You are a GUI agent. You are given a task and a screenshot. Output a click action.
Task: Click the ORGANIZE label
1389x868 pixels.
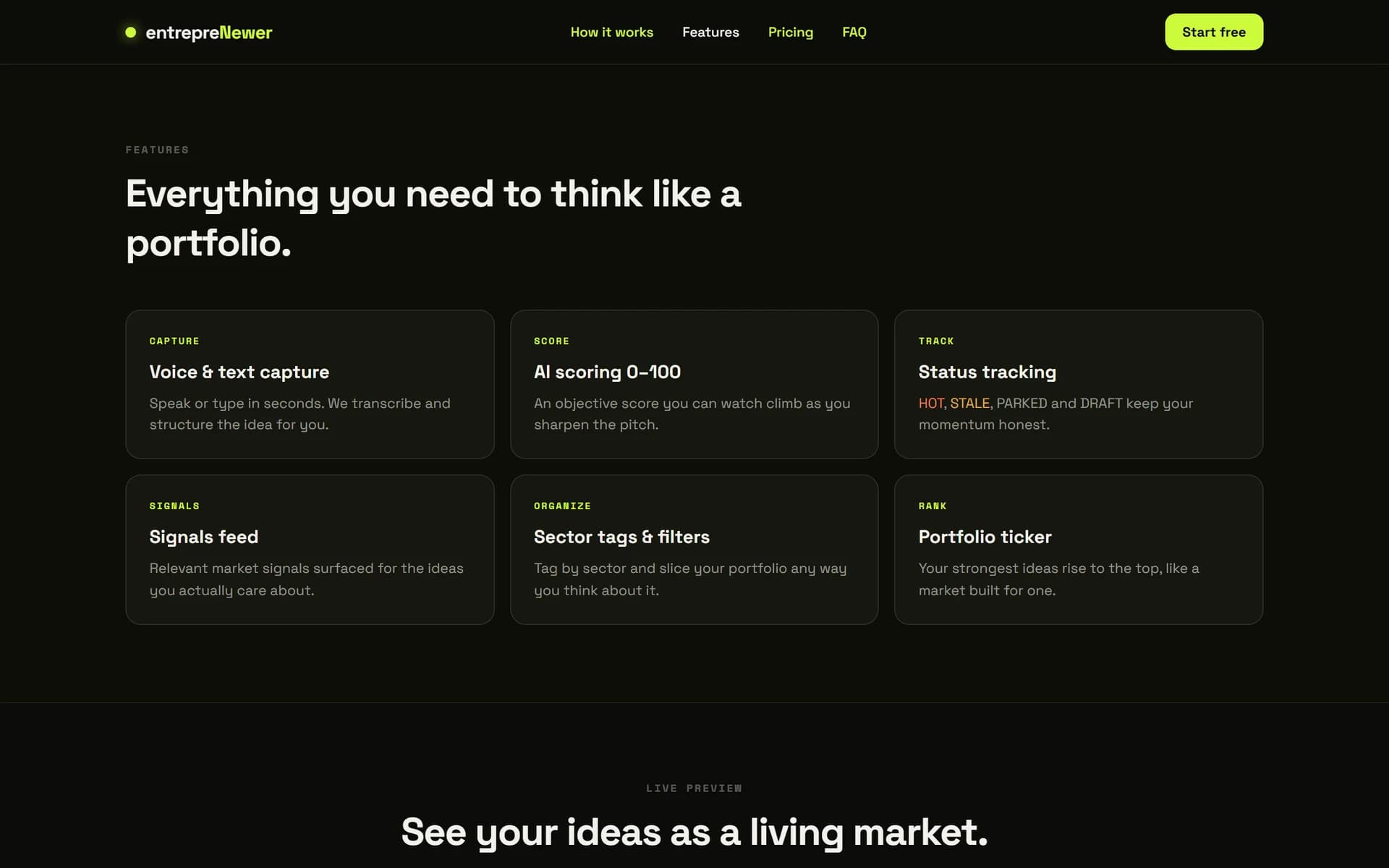562,506
